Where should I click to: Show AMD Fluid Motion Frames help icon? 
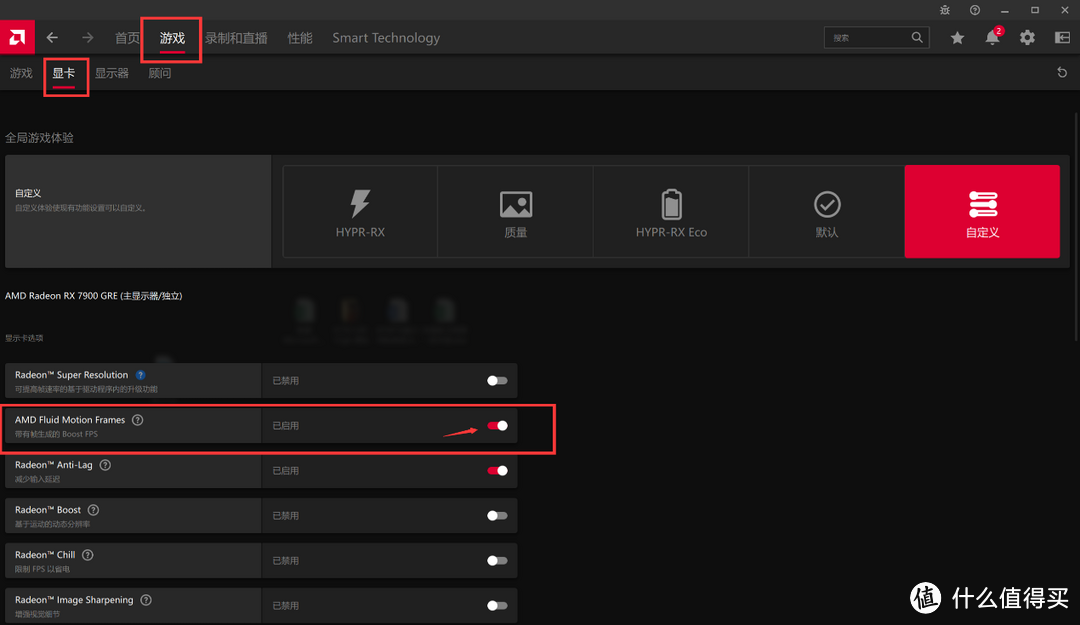pyautogui.click(x=138, y=420)
